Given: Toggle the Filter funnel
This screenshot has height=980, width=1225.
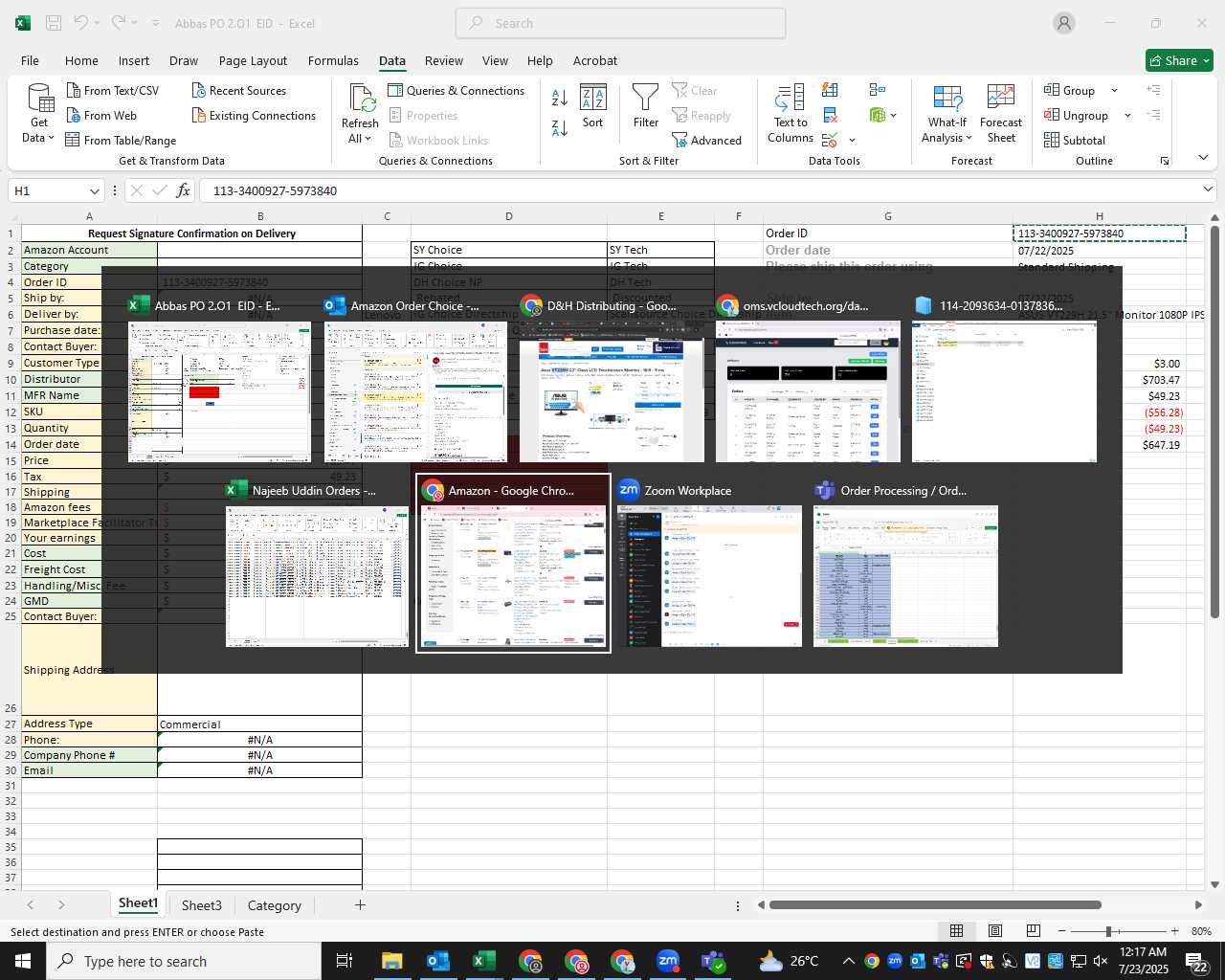Looking at the screenshot, I should 646,106.
